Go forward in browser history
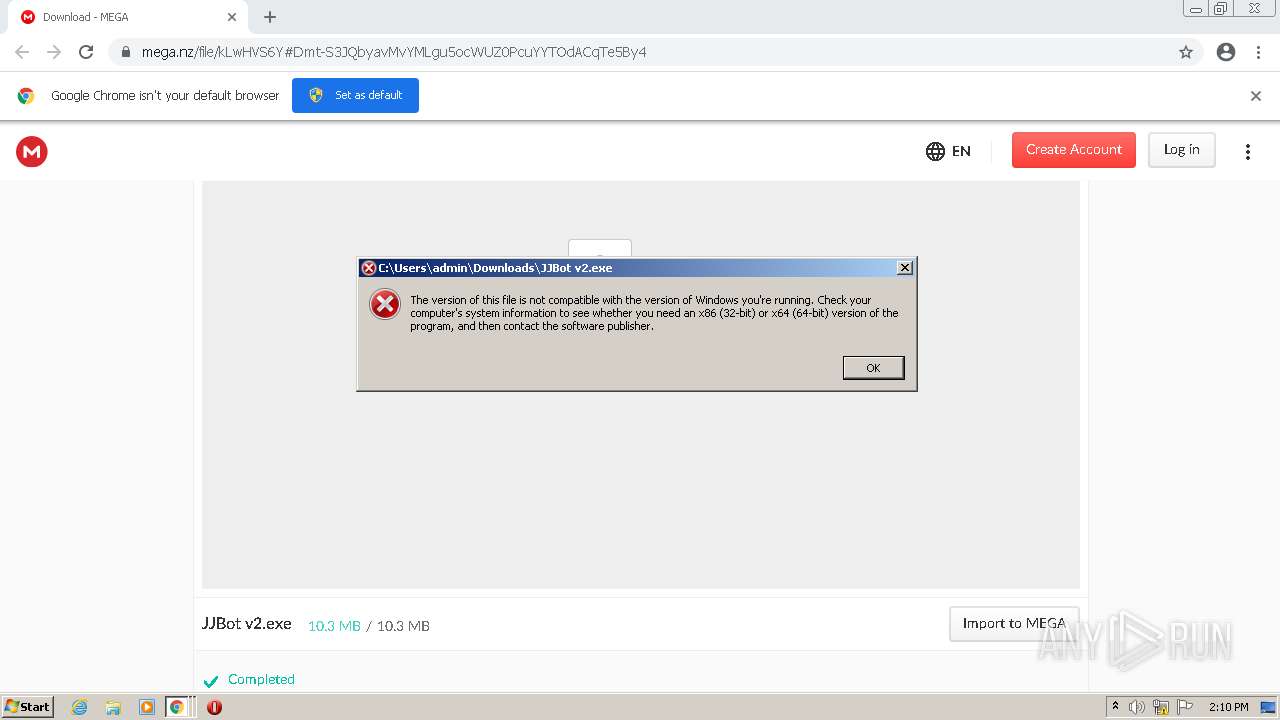Image resolution: width=1280 pixels, height=720 pixels. pos(54,52)
